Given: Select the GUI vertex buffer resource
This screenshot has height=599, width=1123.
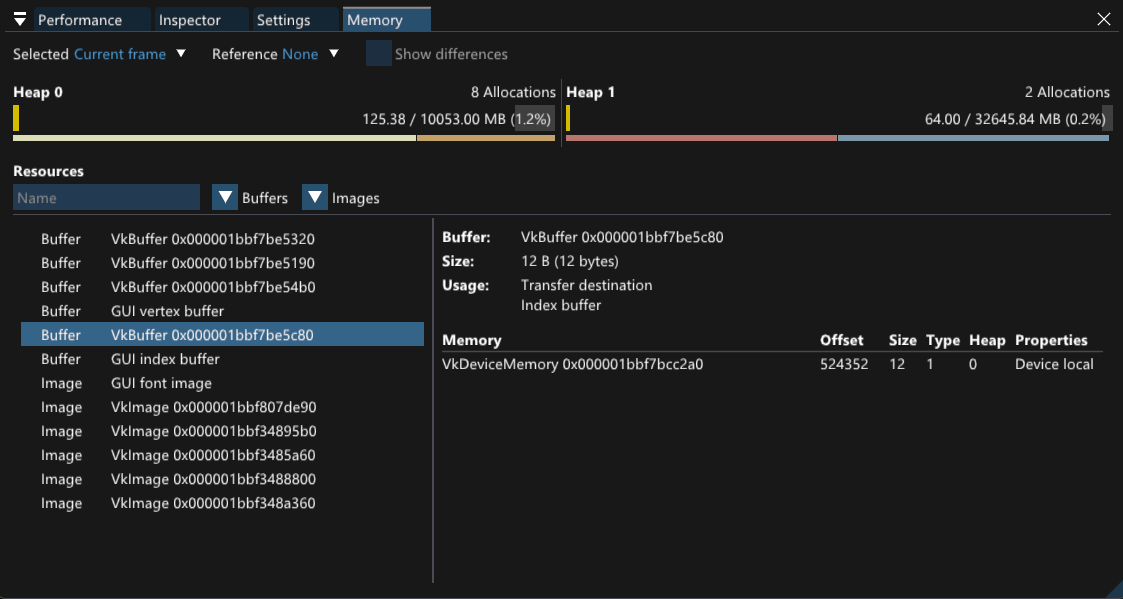Looking at the screenshot, I should point(167,311).
